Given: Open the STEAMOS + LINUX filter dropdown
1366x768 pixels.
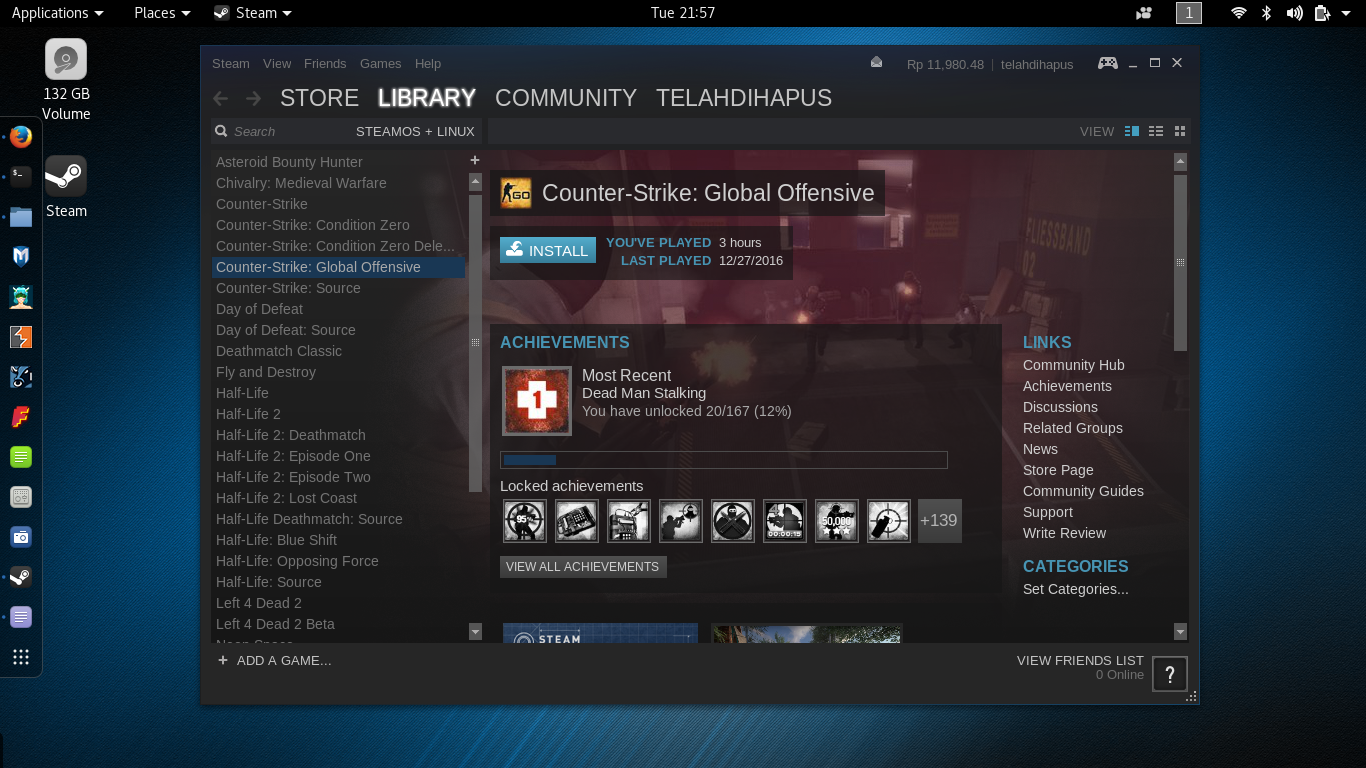Looking at the screenshot, I should pos(415,131).
